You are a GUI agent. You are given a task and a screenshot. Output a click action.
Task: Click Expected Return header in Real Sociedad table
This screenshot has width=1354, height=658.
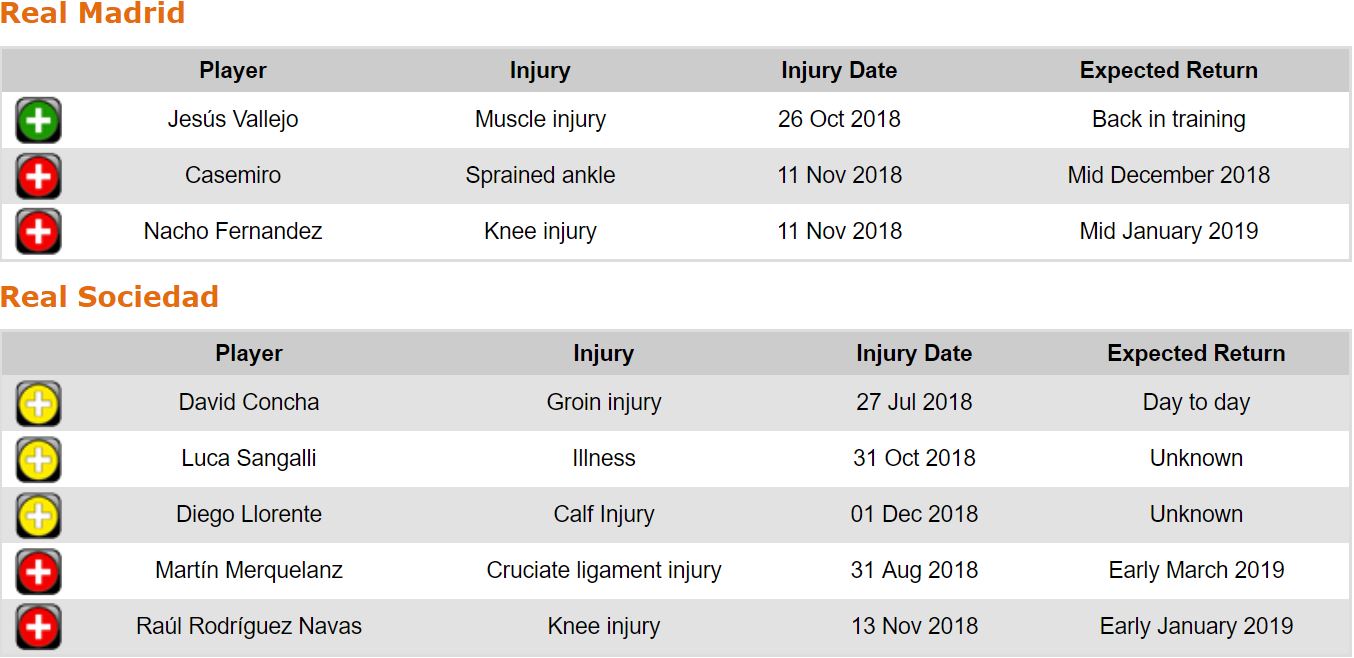click(1196, 354)
